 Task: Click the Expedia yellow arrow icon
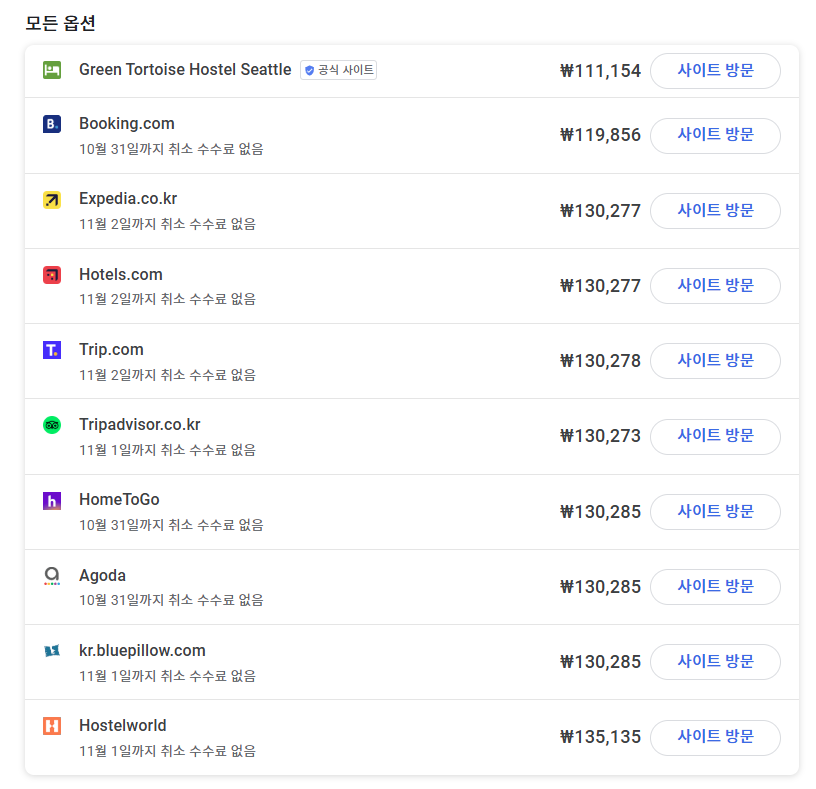(x=52, y=200)
